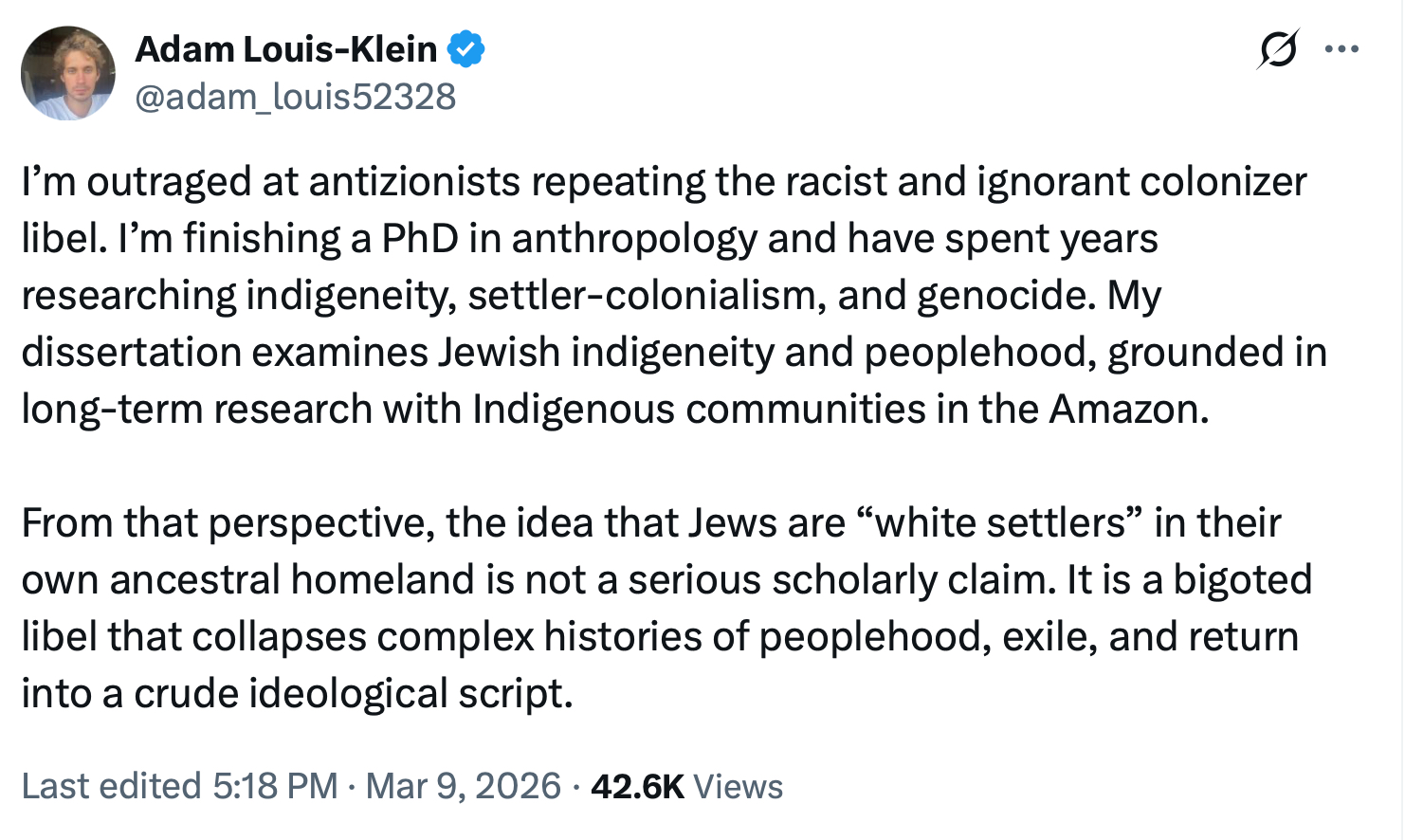Click the 42.6K view count number
Viewport: 1405px width, 840px height.
click(x=637, y=787)
